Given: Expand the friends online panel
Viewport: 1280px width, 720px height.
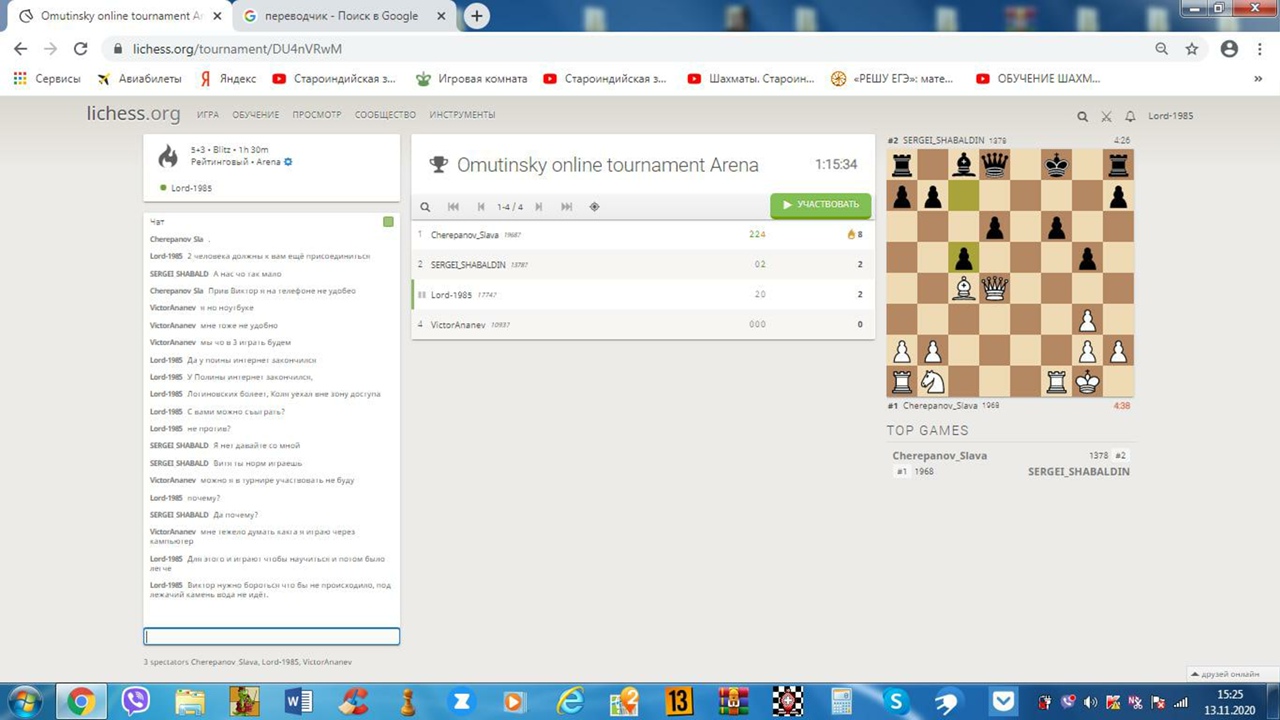Looking at the screenshot, I should coord(1223,674).
